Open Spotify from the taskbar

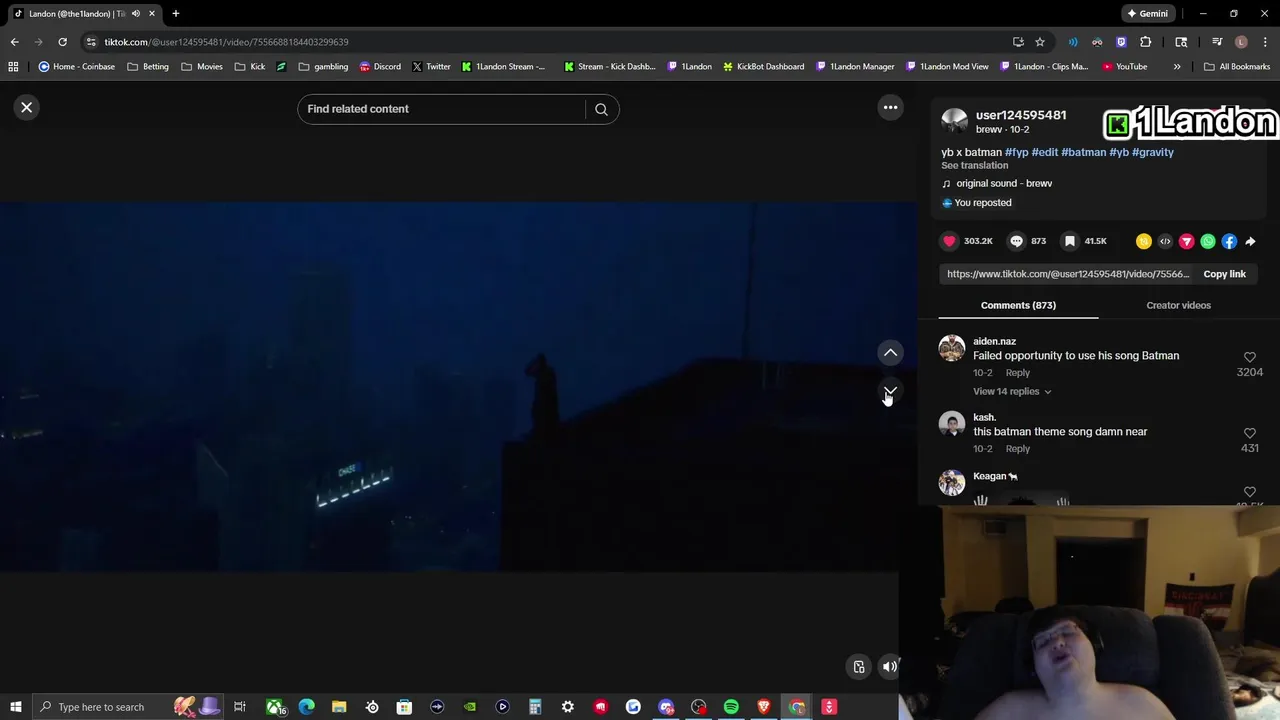click(x=731, y=707)
